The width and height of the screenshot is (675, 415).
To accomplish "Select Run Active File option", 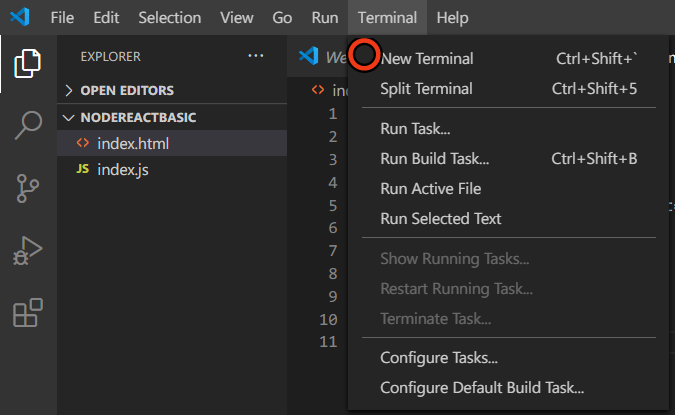I will tap(430, 188).
